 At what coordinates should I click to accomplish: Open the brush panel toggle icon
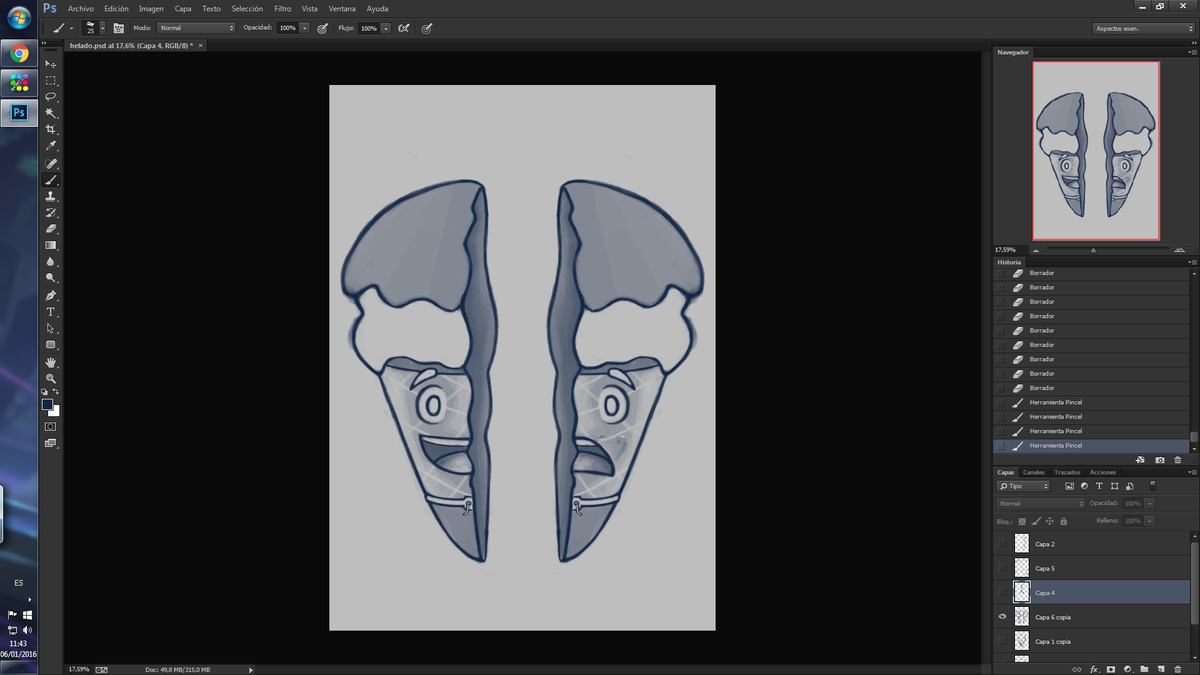point(119,28)
